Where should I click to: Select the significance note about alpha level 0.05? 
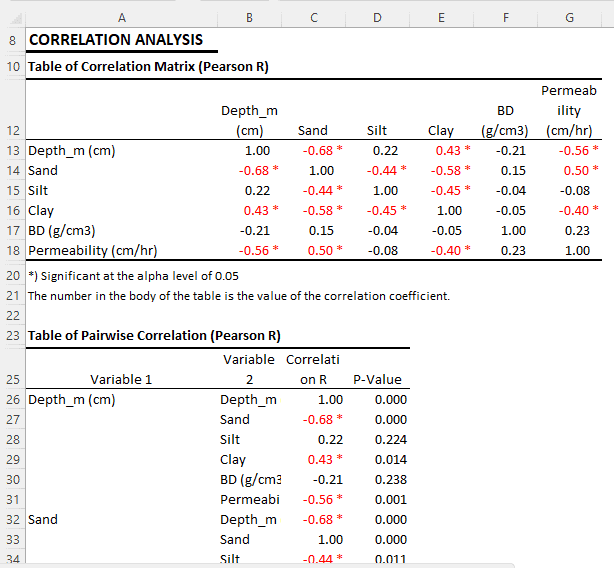coord(132,276)
